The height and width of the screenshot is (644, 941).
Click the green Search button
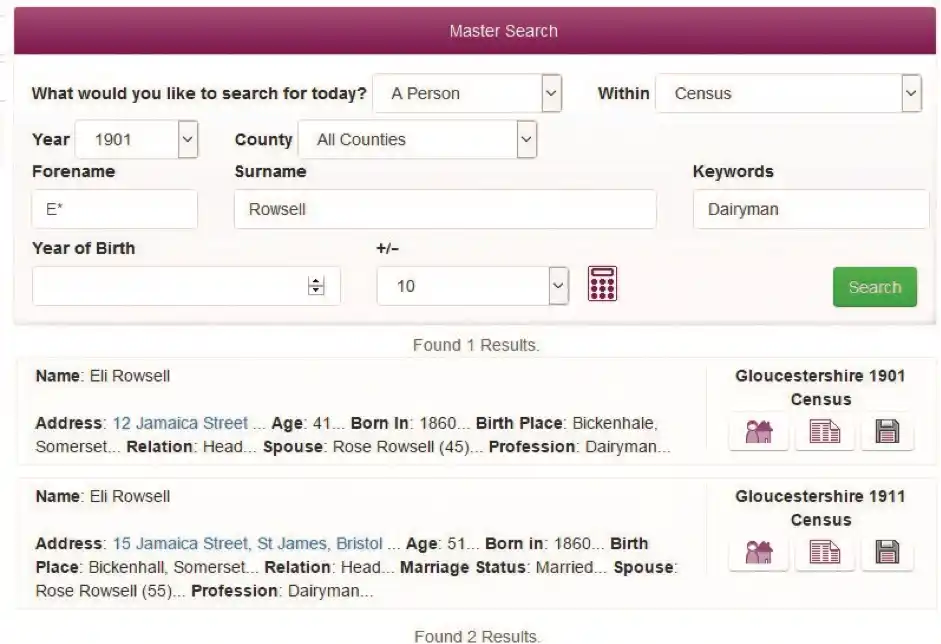coord(874,287)
